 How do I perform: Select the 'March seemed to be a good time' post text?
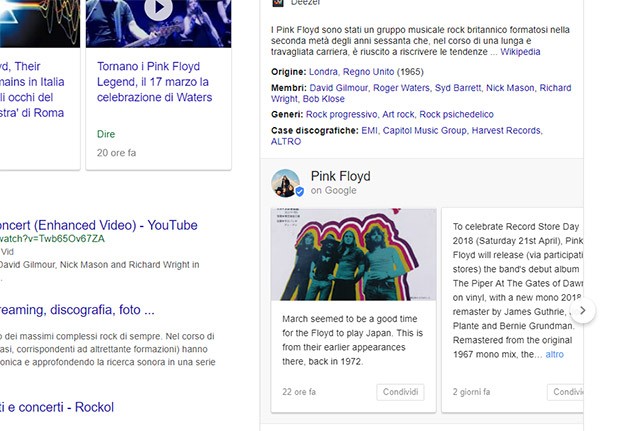[352, 340]
